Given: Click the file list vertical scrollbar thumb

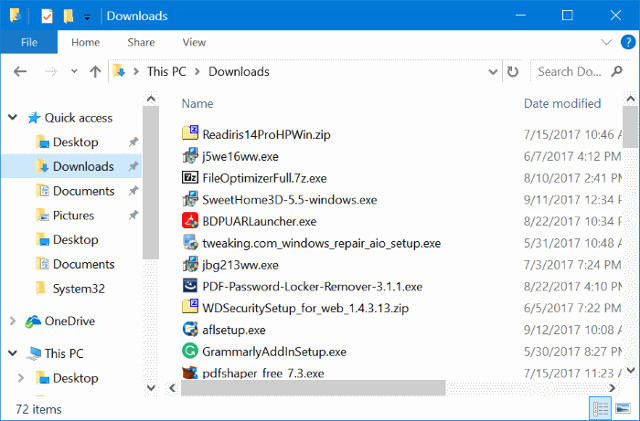Looking at the screenshot, I should tap(630, 127).
